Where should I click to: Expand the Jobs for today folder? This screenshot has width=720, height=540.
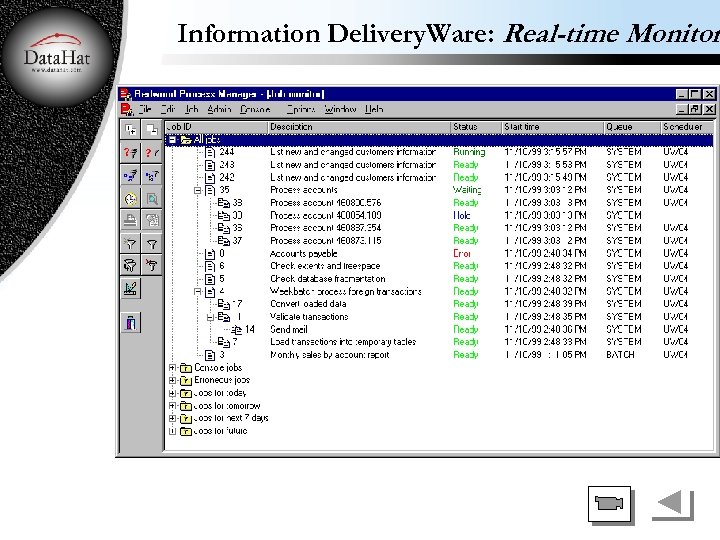point(172,394)
